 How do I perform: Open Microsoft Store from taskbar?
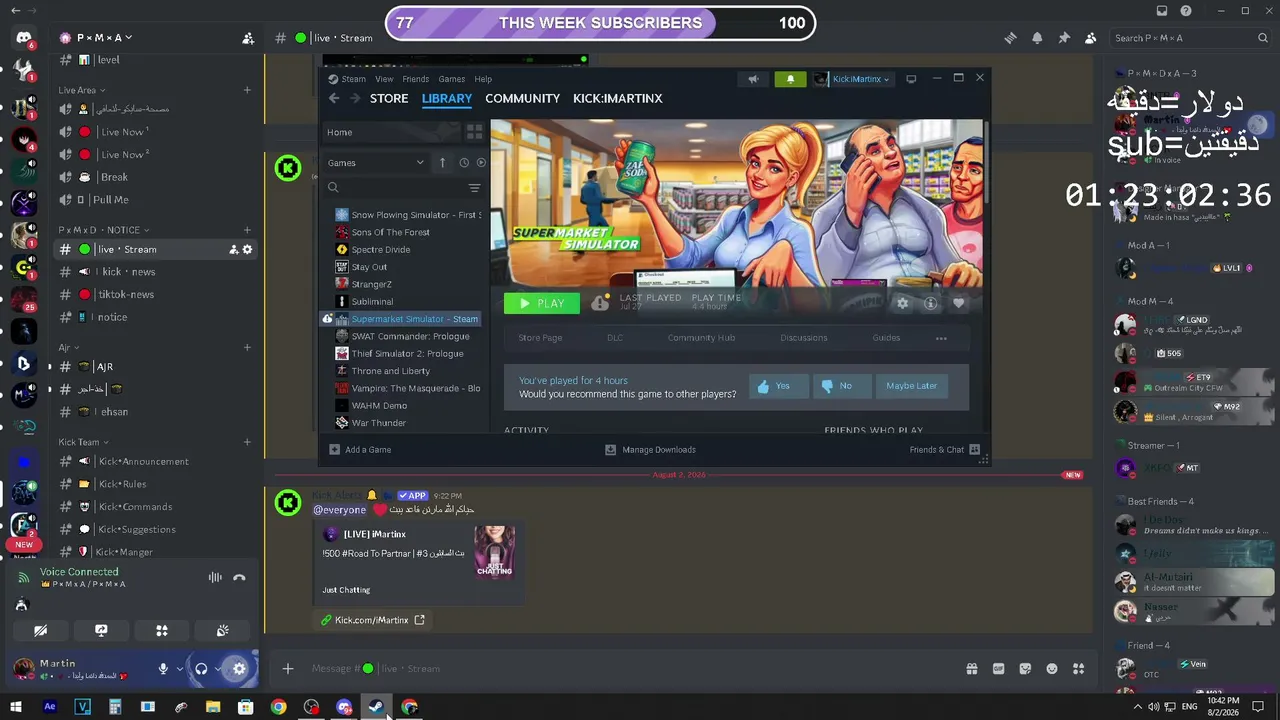pyautogui.click(x=246, y=707)
